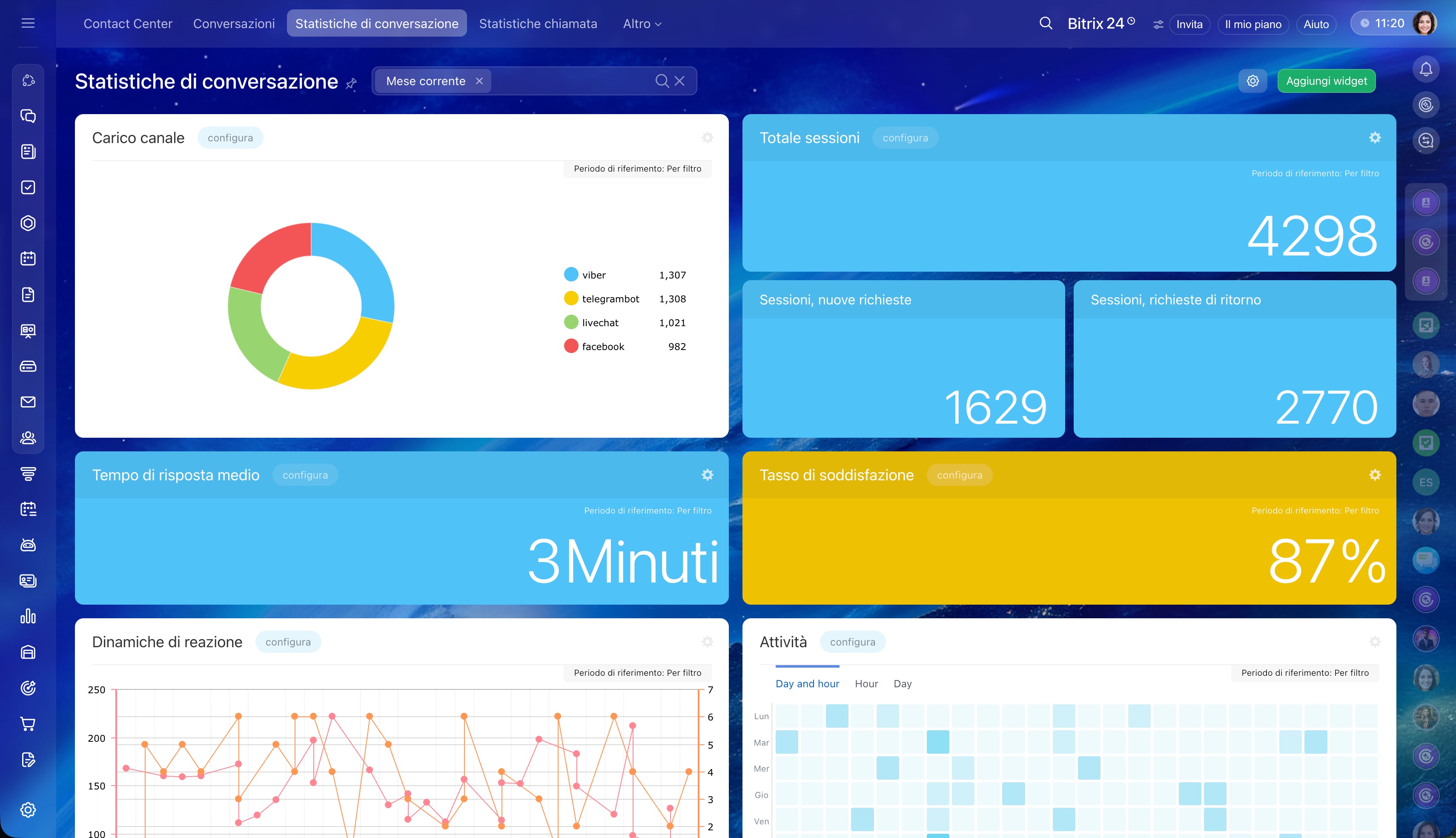This screenshot has width=1456, height=838.
Task: Click Totale sessioni widget gear icon
Action: click(x=1374, y=138)
